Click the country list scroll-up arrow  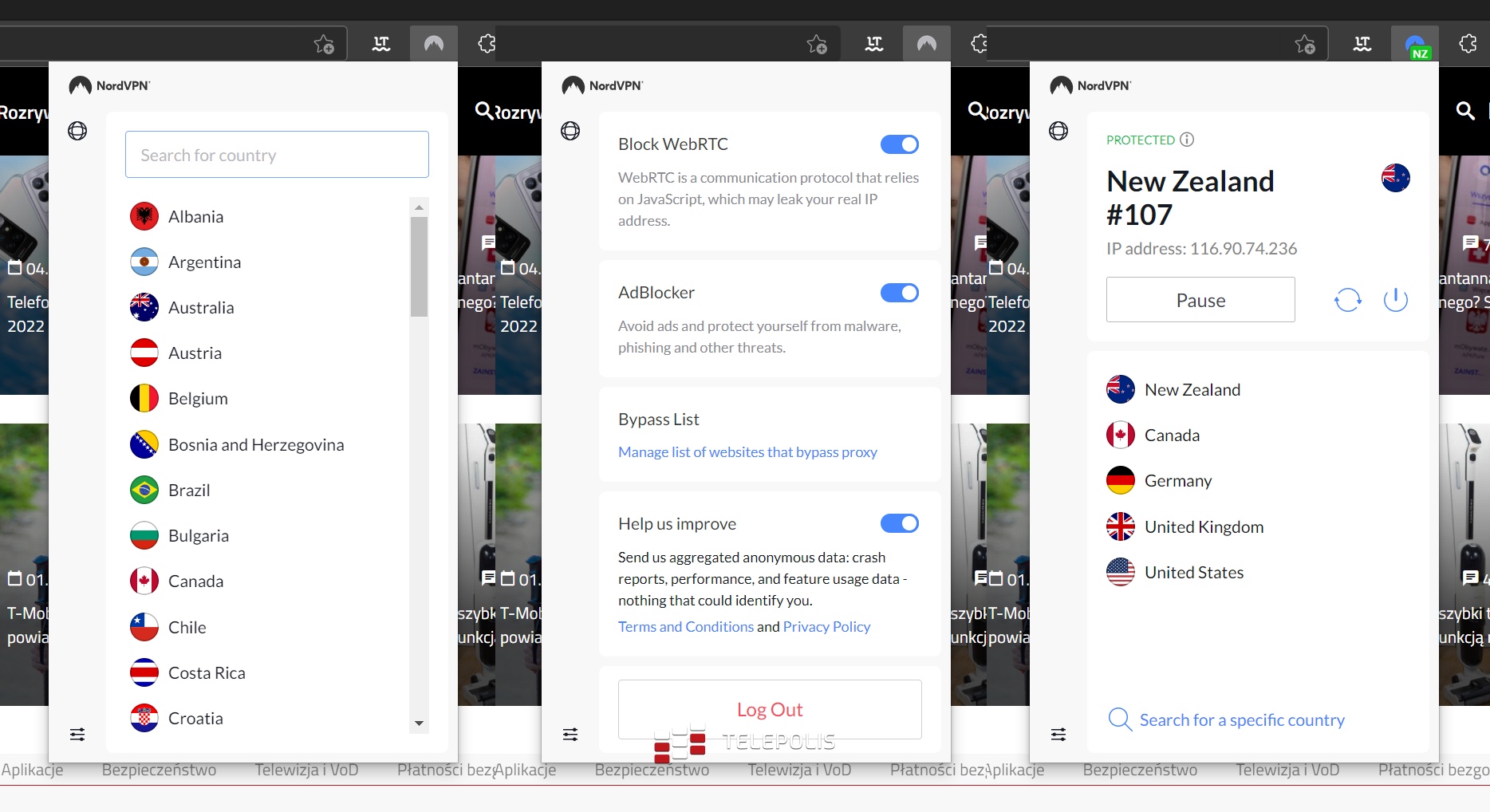[419, 207]
